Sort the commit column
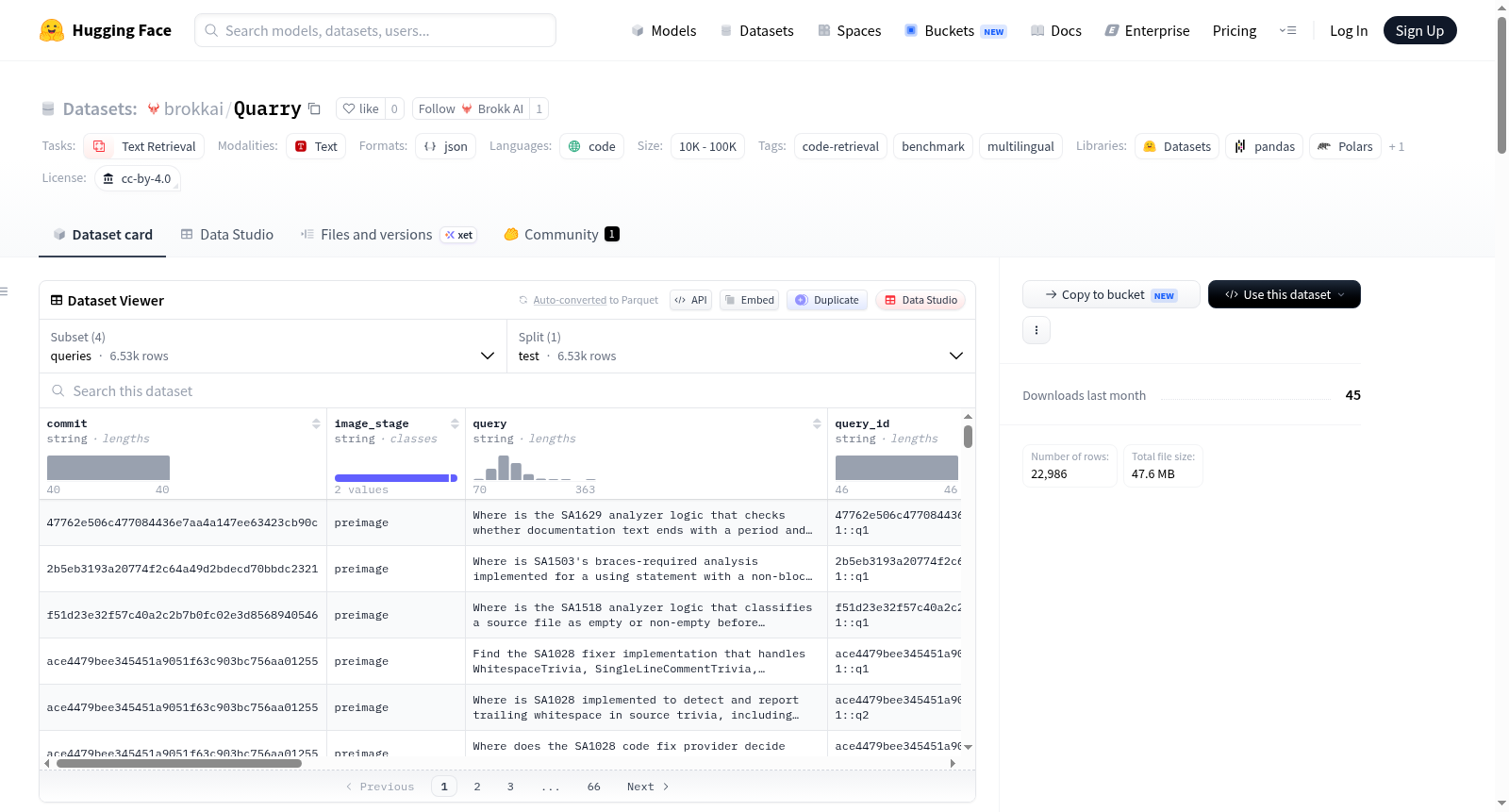This screenshot has width=1509, height=812. click(x=316, y=423)
